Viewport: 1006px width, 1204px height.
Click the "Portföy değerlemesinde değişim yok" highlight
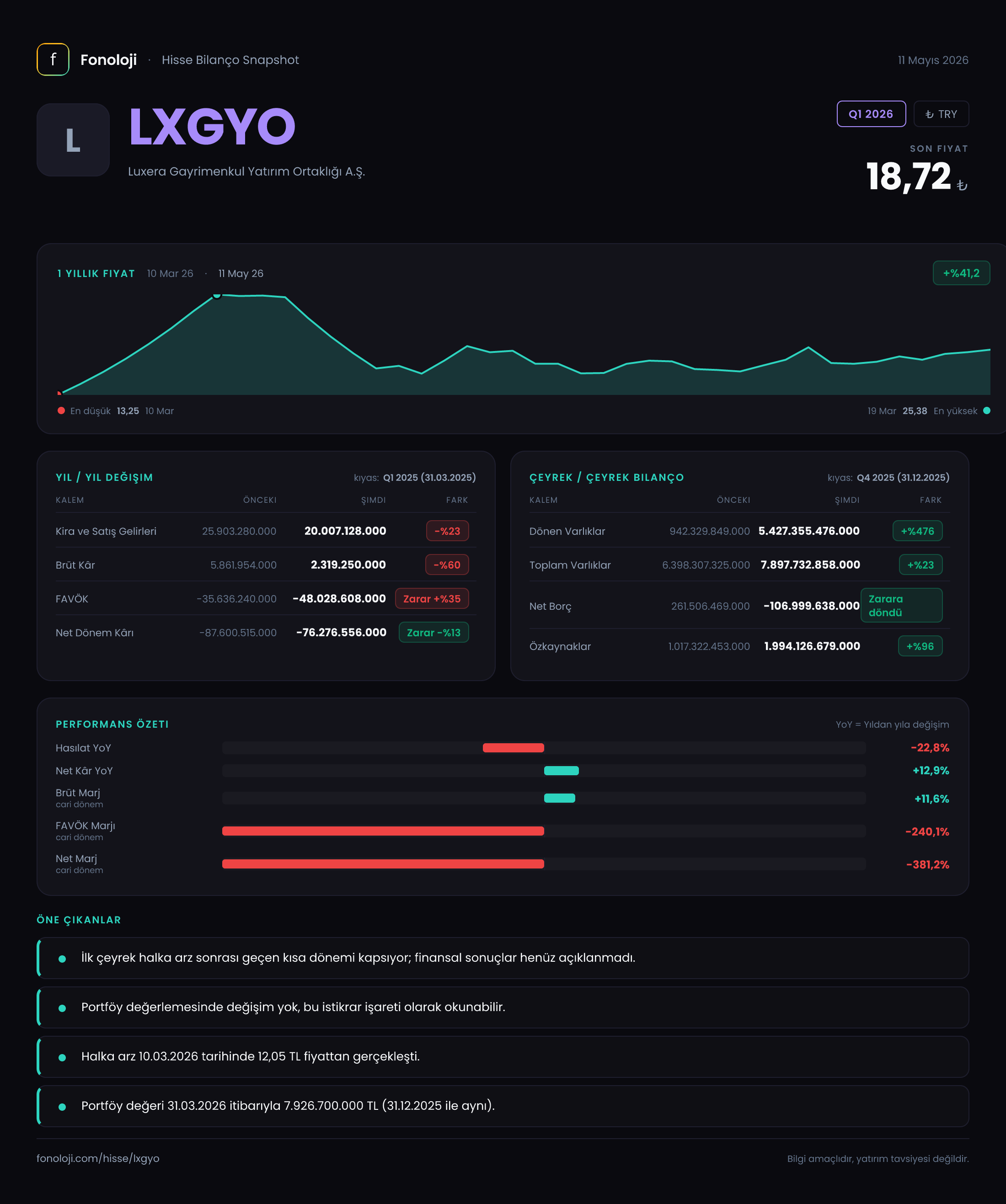pyautogui.click(x=503, y=1007)
